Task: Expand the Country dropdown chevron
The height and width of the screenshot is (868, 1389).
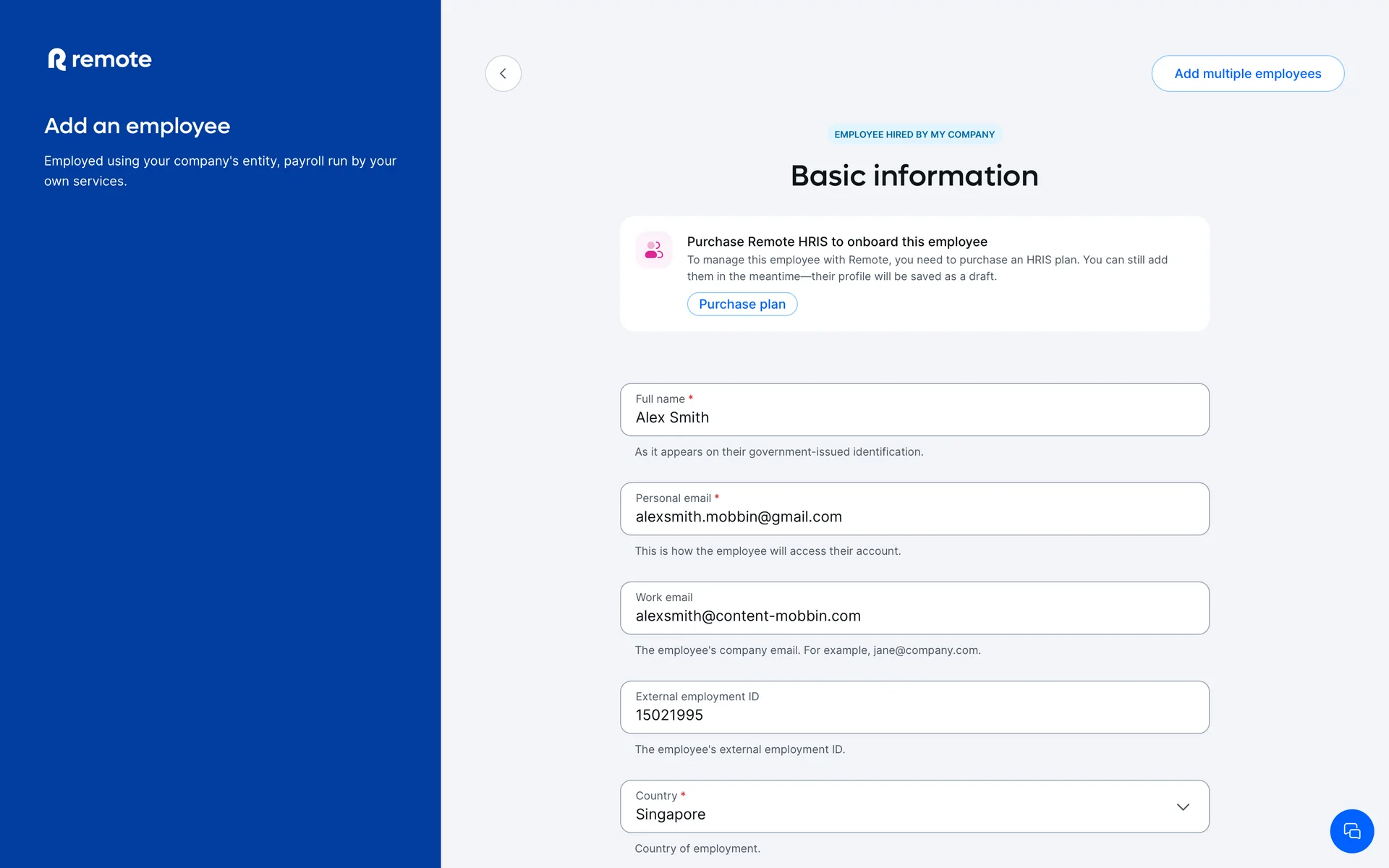Action: 1182,807
